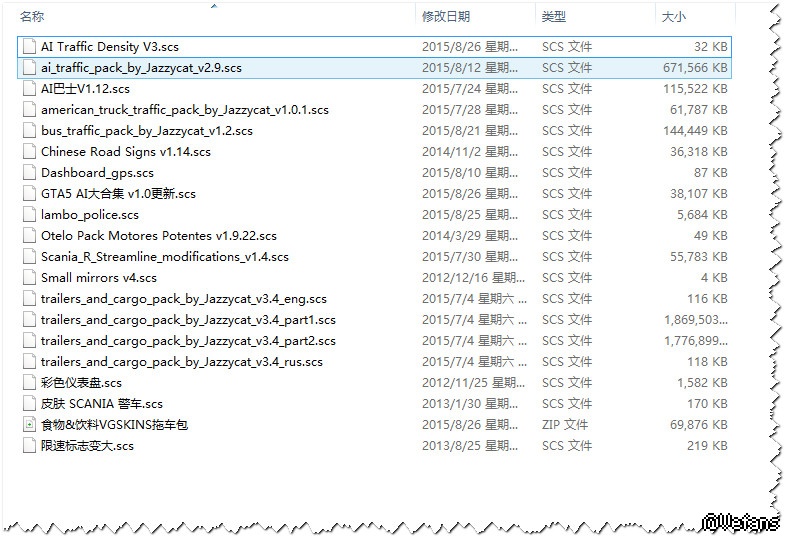Select file name 食物&饮料VGSKINS拖车包
This screenshot has height=543, width=791.
coord(115,425)
